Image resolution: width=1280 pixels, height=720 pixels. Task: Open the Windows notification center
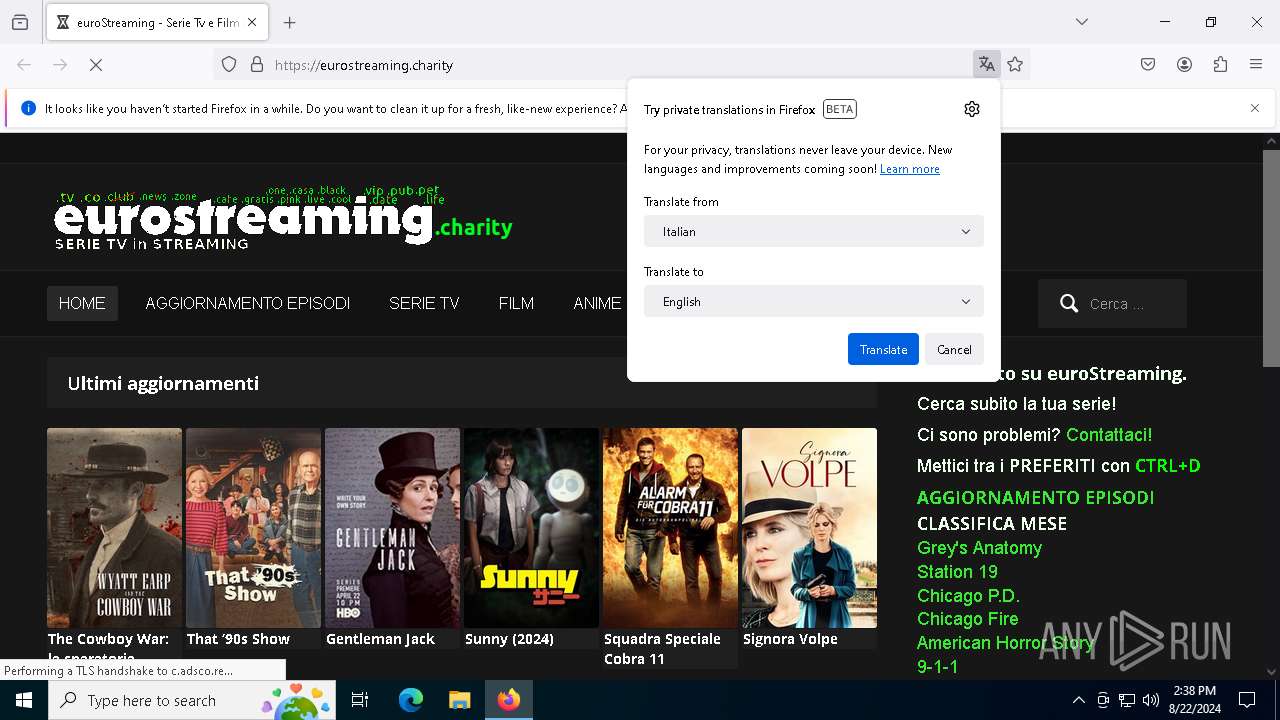[1247, 700]
